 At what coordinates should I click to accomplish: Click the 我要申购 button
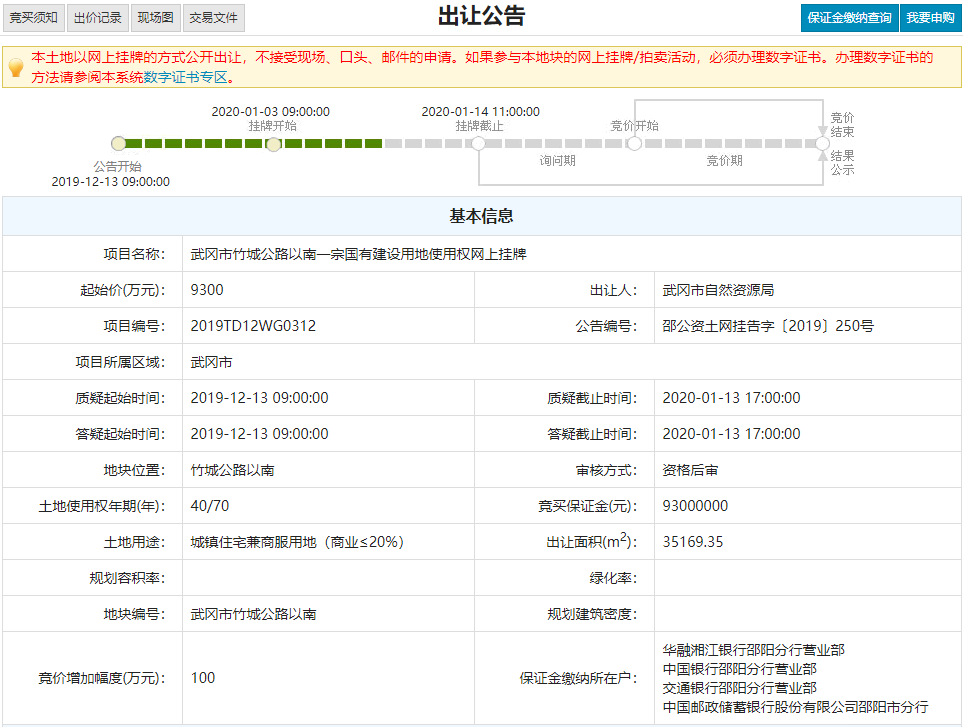930,18
